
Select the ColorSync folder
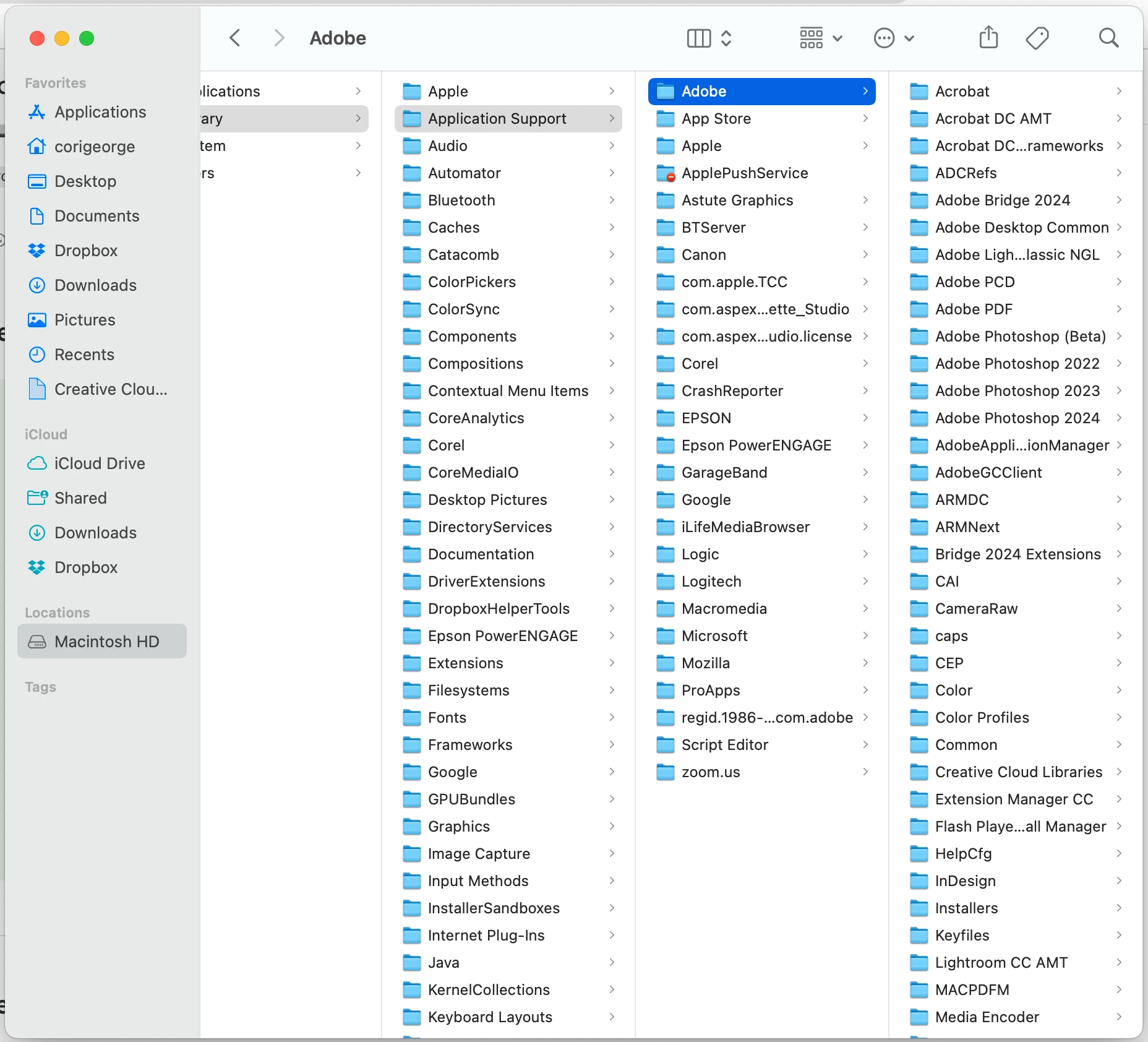508,309
